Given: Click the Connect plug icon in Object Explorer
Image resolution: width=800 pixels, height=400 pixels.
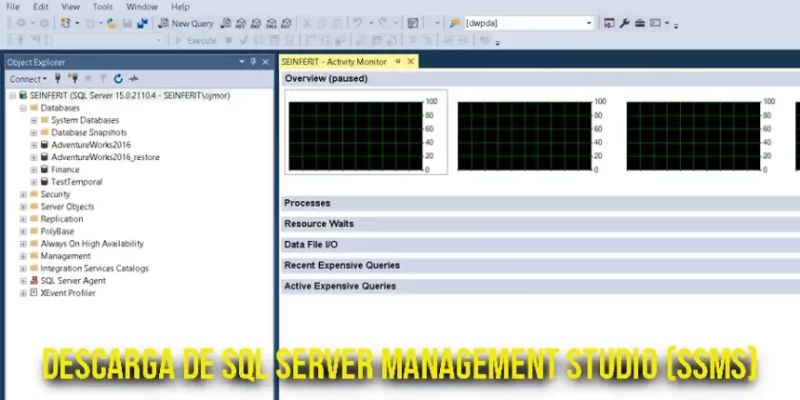Looking at the screenshot, I should point(58,79).
